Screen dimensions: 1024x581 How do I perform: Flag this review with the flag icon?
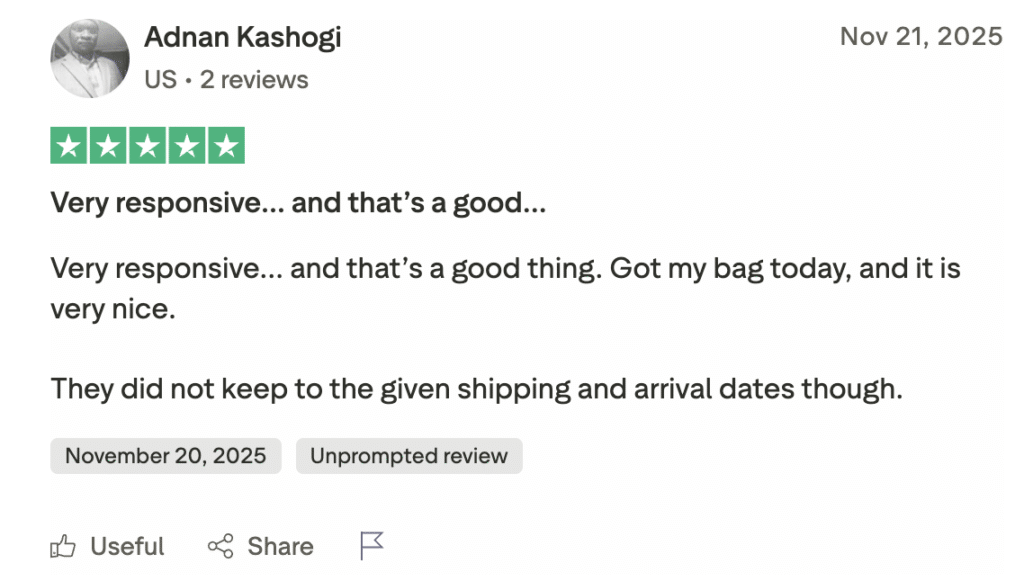point(371,545)
